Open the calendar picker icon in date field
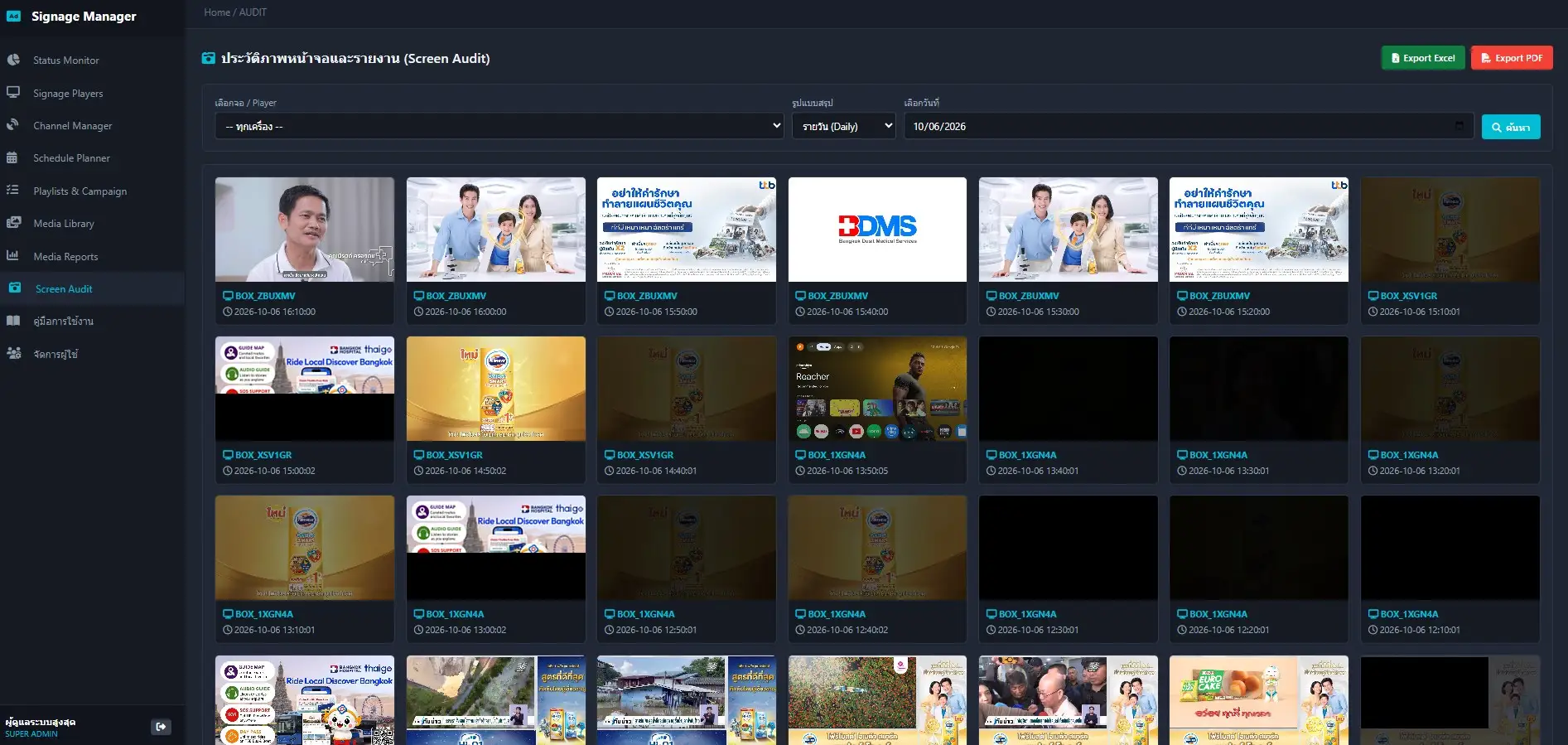 click(1459, 126)
